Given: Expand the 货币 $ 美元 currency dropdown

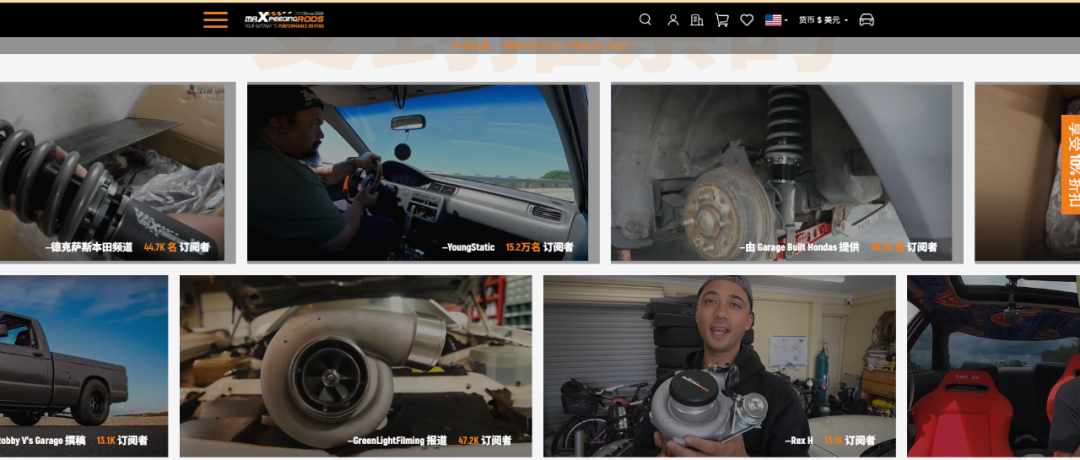Looking at the screenshot, I should tap(823, 19).
